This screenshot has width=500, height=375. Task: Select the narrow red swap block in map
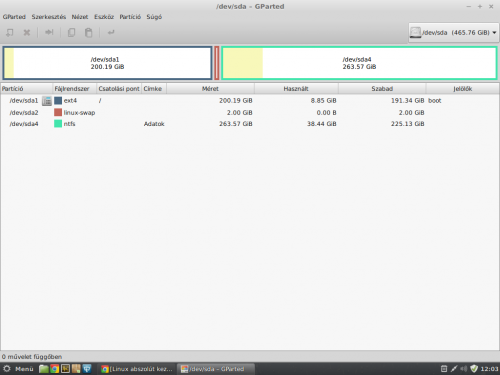pos(217,63)
